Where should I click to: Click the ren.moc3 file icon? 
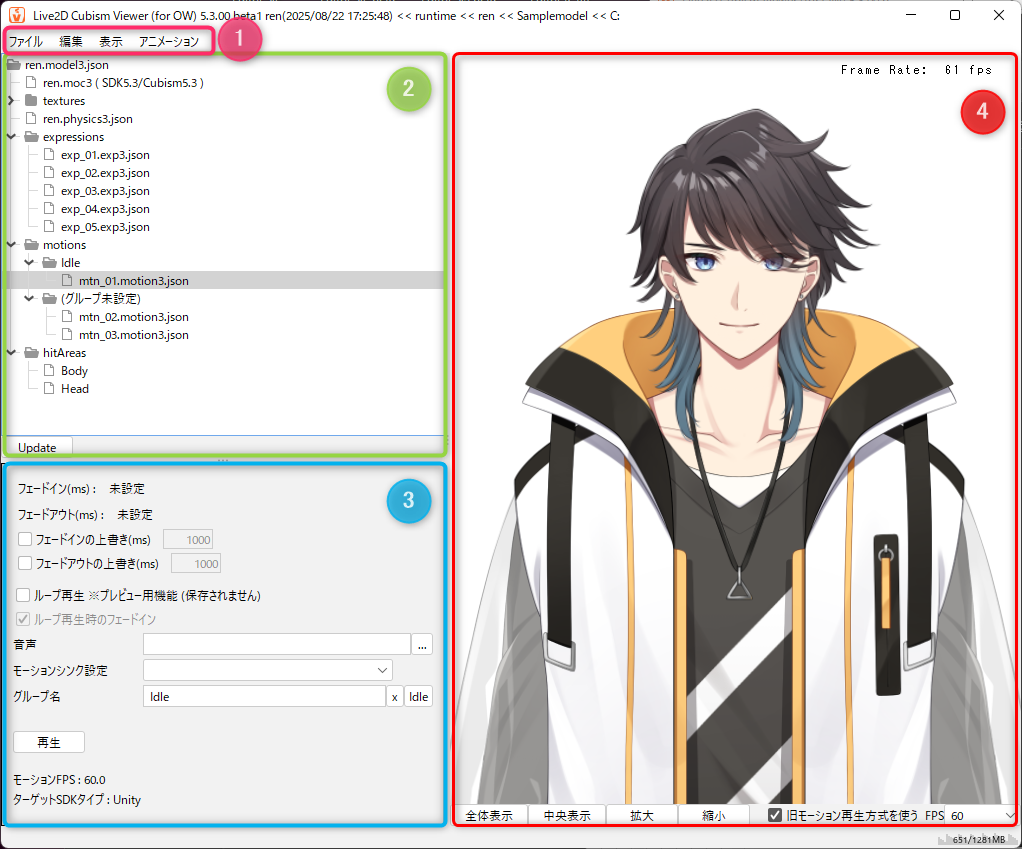point(31,83)
